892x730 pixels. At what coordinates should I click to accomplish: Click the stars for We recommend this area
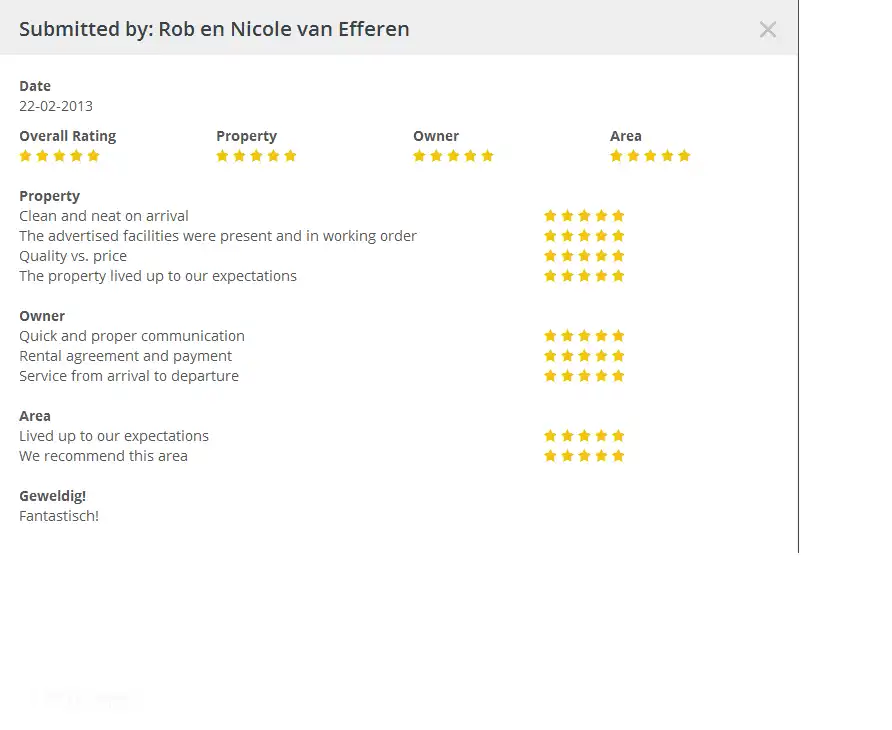(x=584, y=456)
